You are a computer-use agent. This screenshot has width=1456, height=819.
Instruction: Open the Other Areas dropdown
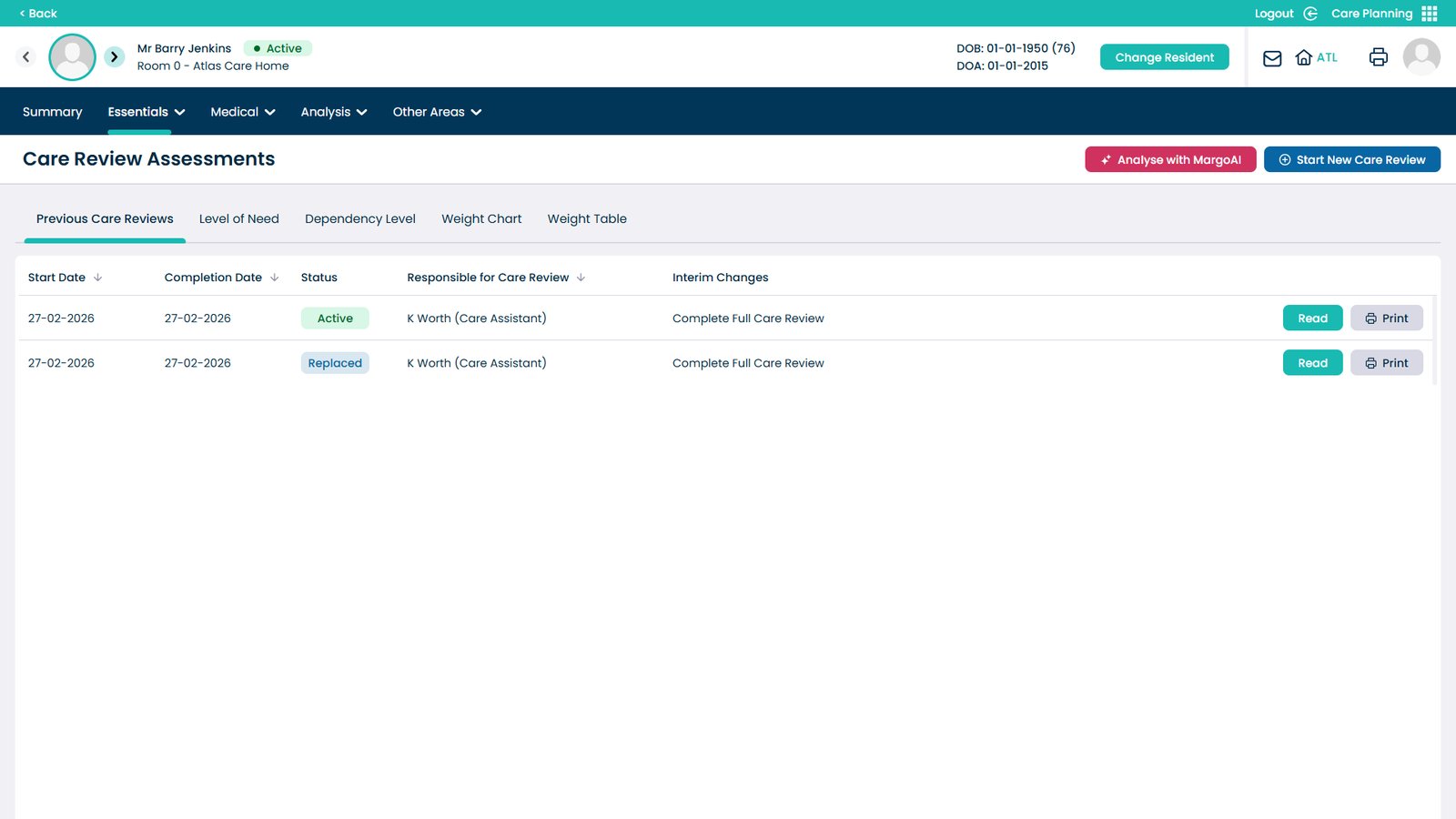(x=437, y=112)
